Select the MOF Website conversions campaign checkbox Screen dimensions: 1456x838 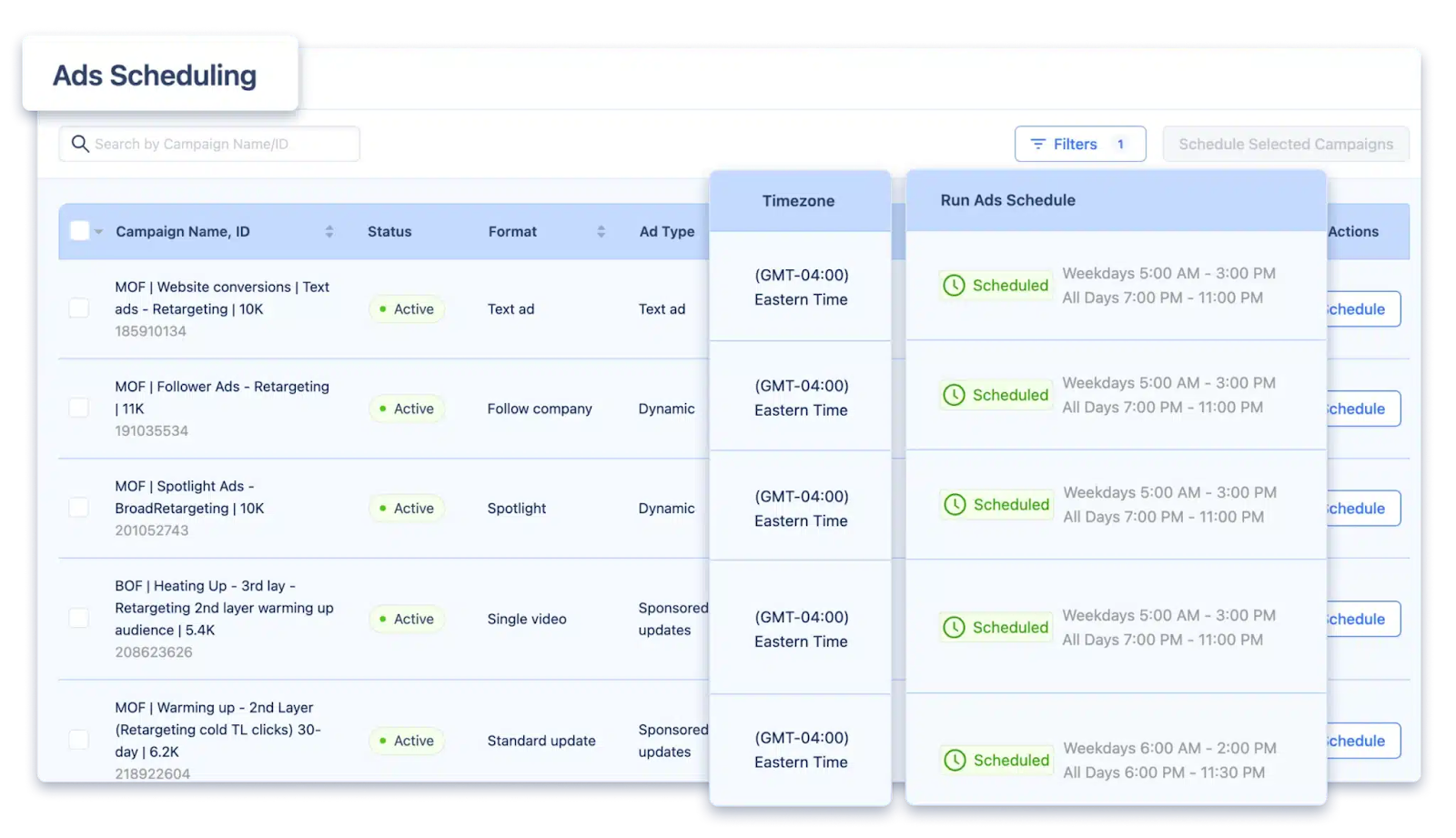click(x=79, y=308)
